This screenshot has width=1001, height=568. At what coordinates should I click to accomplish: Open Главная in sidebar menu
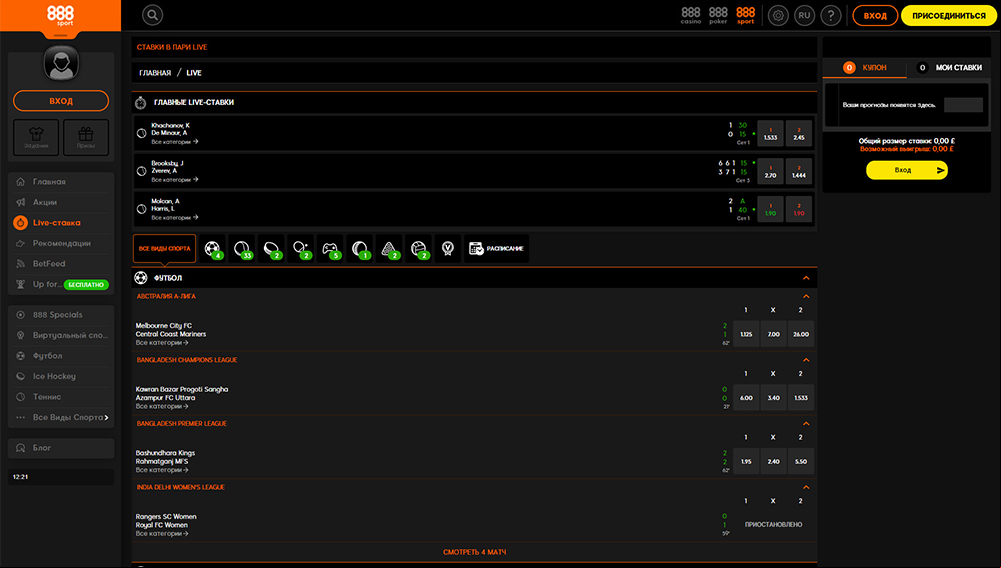tap(61, 182)
